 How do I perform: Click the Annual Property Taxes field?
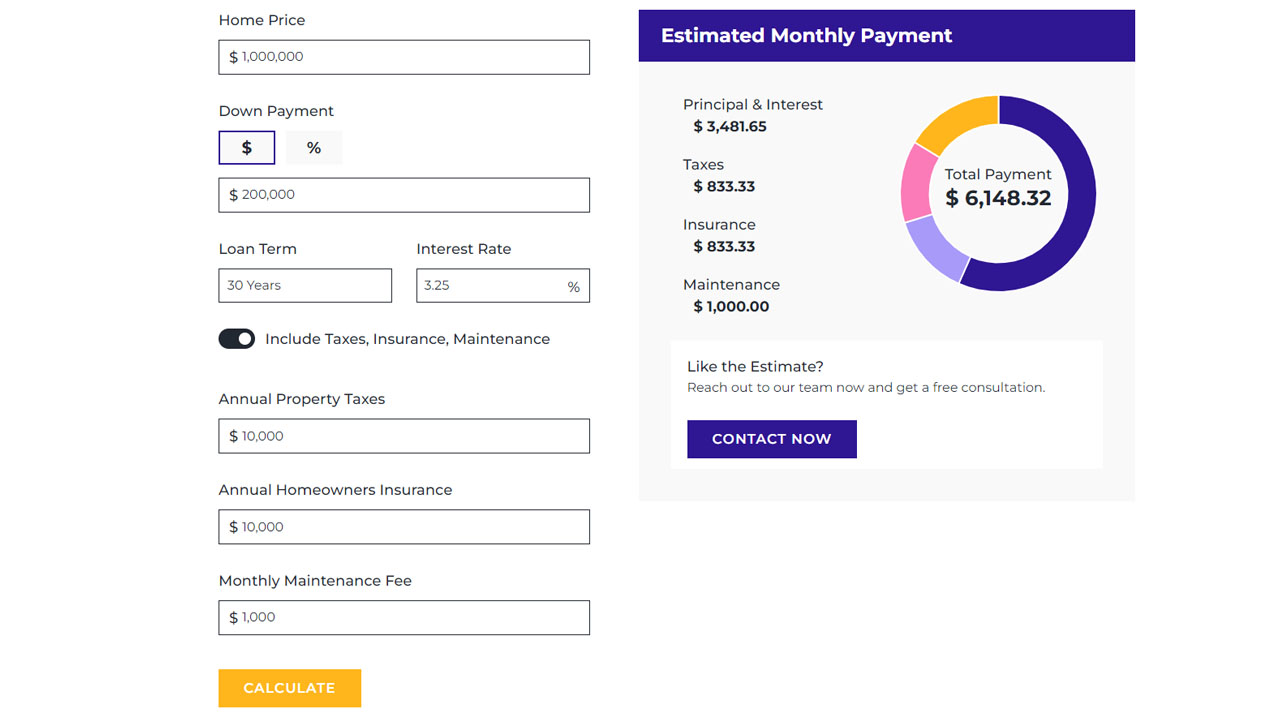[x=403, y=436]
